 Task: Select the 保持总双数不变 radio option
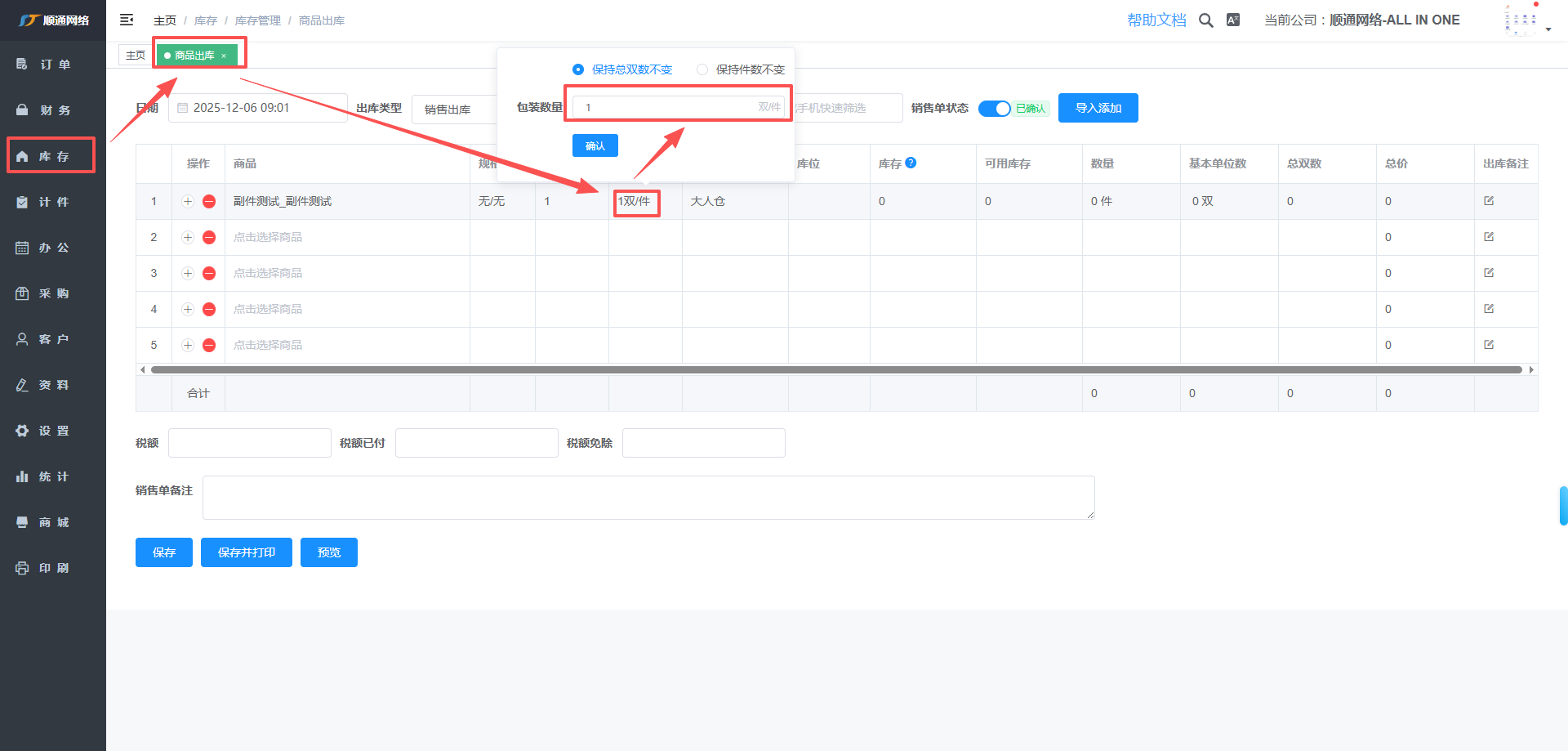pos(578,69)
